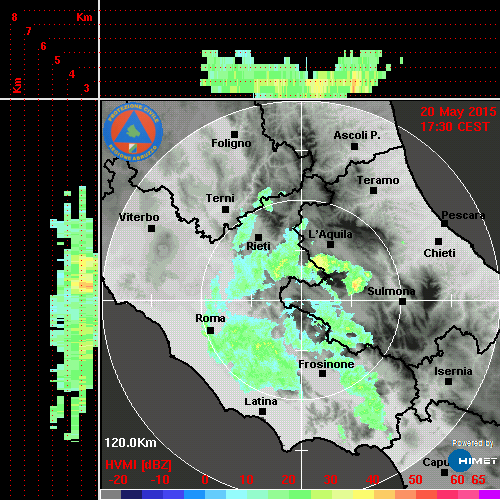Click the 'Isernia' city name label
Image resolution: width=500 pixels, height=500 pixels.
click(x=453, y=371)
